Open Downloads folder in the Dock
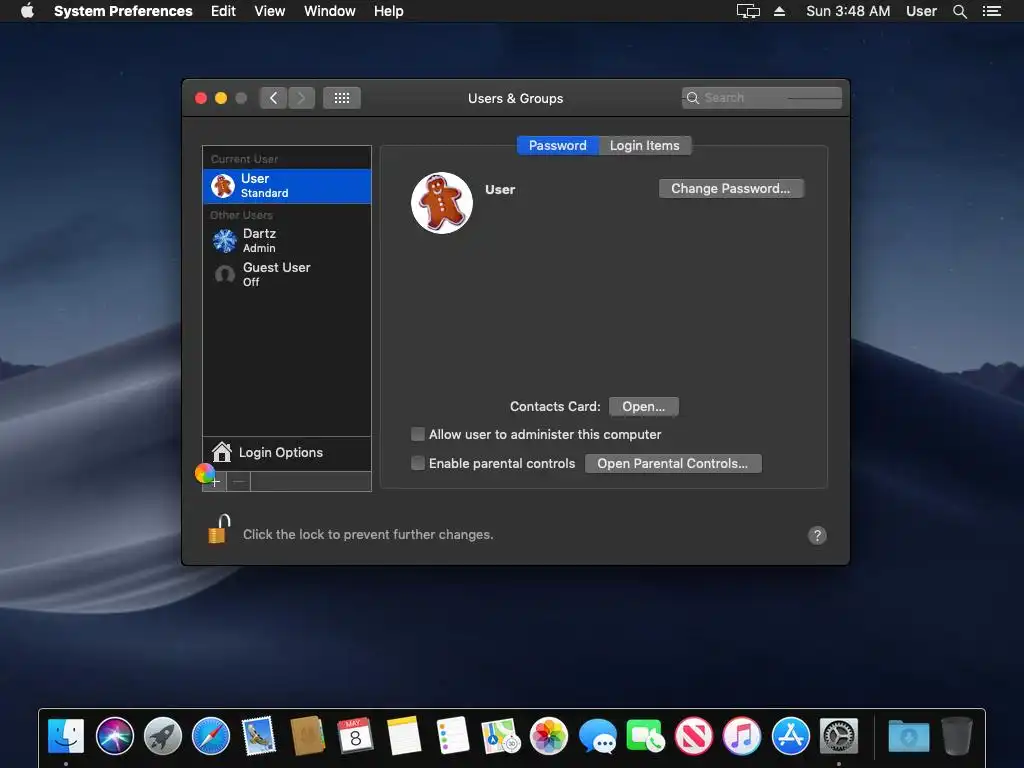Viewport: 1024px width, 768px height. (908, 736)
